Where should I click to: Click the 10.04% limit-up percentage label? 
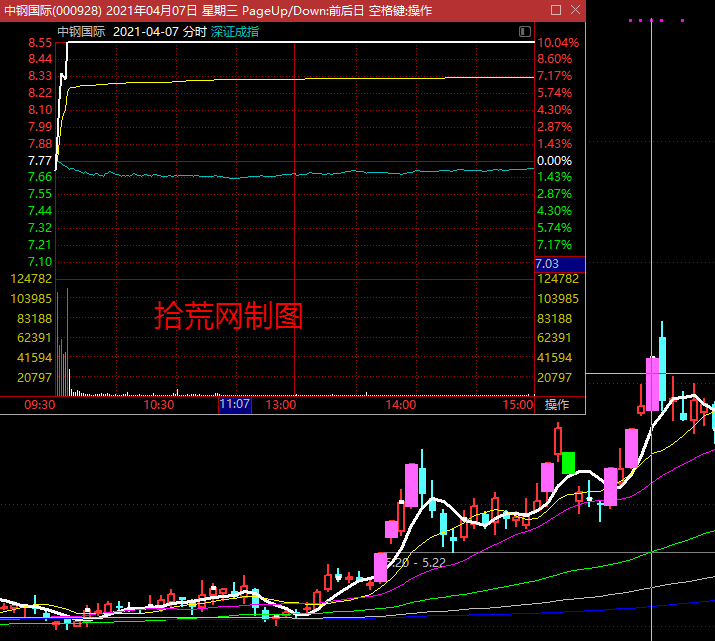pos(558,43)
